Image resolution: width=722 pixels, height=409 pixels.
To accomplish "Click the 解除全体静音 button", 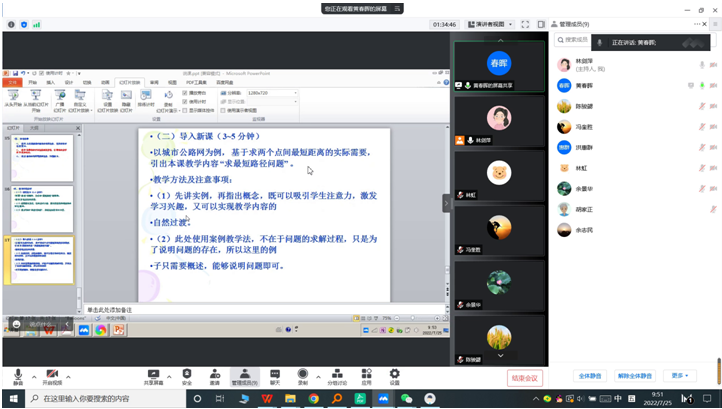I will (635, 376).
